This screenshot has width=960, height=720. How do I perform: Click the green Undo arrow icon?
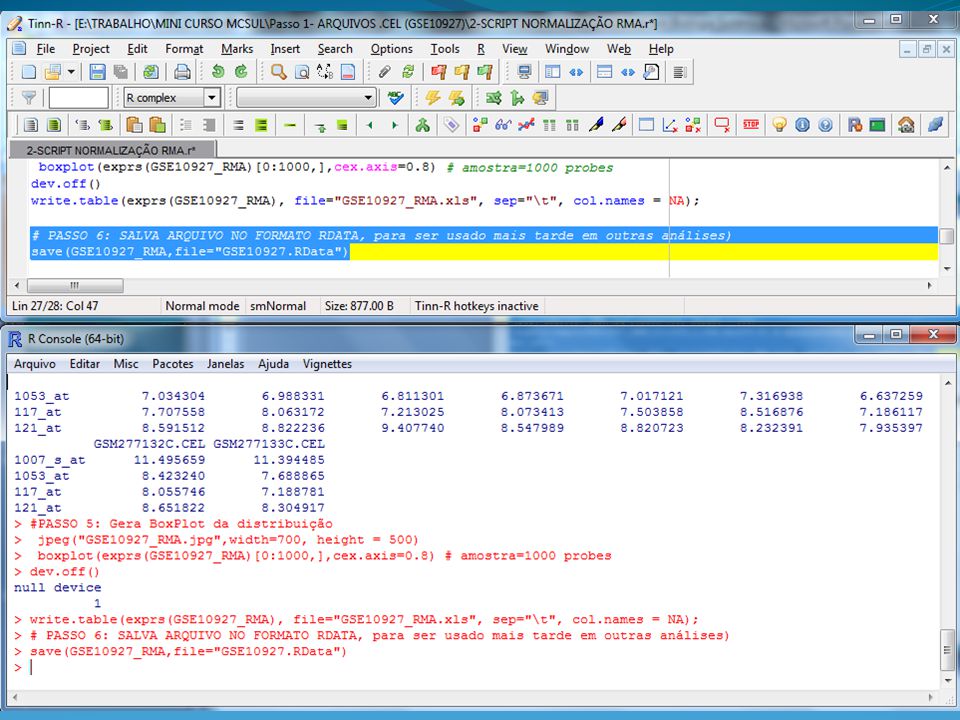(x=218, y=72)
